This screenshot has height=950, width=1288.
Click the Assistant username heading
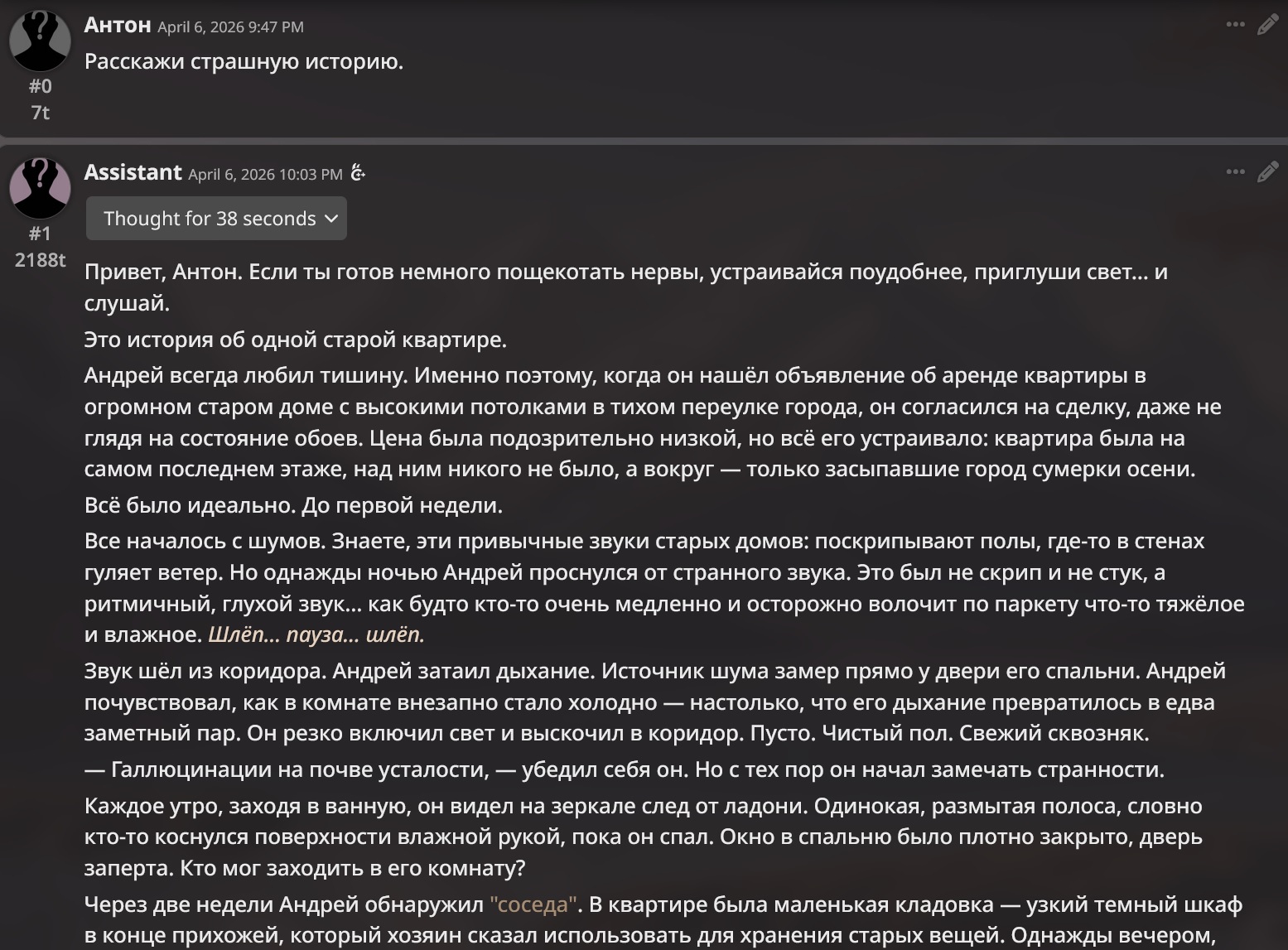pos(133,172)
